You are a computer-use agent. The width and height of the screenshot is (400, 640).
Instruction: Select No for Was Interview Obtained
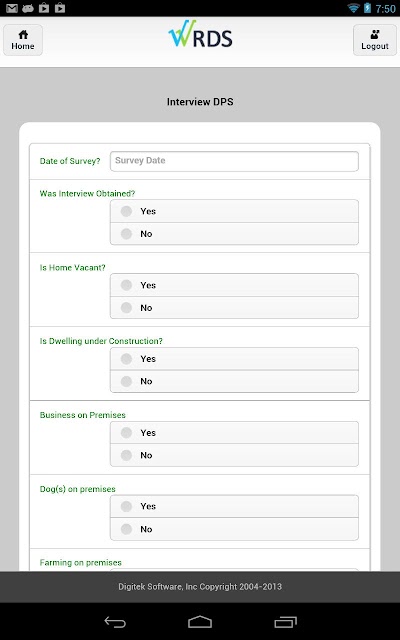[x=234, y=234]
